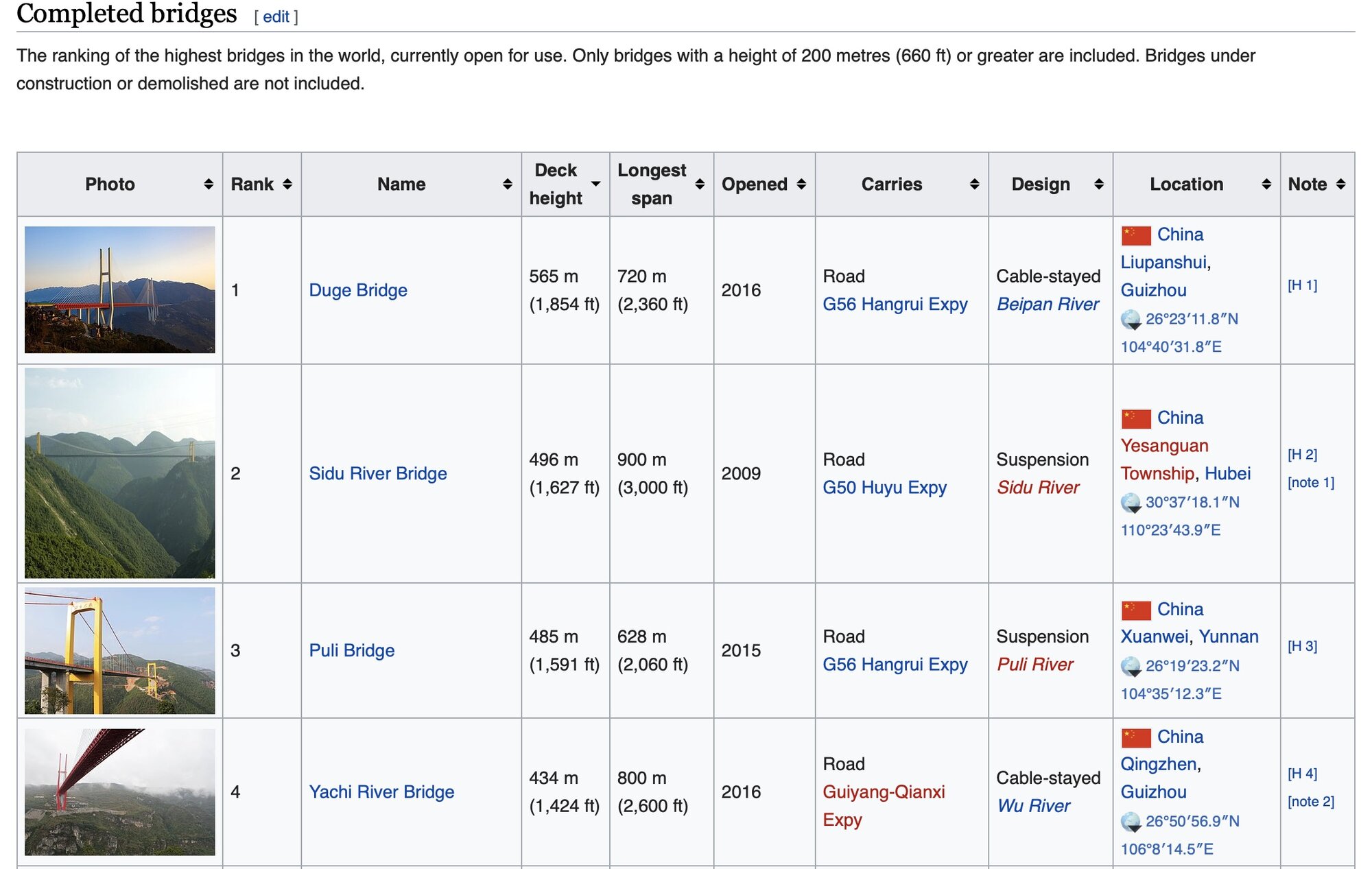Click China flag in Duge Bridge row
Image resolution: width=1372 pixels, height=869 pixels.
(1136, 235)
